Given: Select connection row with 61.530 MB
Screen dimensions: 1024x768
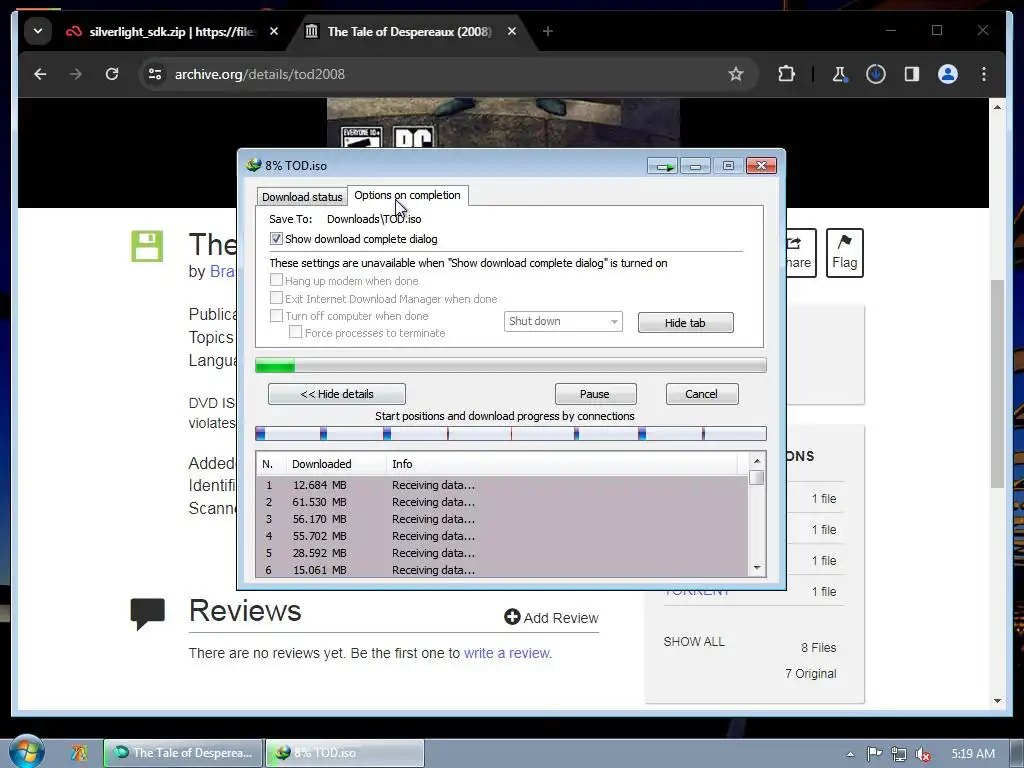Looking at the screenshot, I should pyautogui.click(x=502, y=502).
